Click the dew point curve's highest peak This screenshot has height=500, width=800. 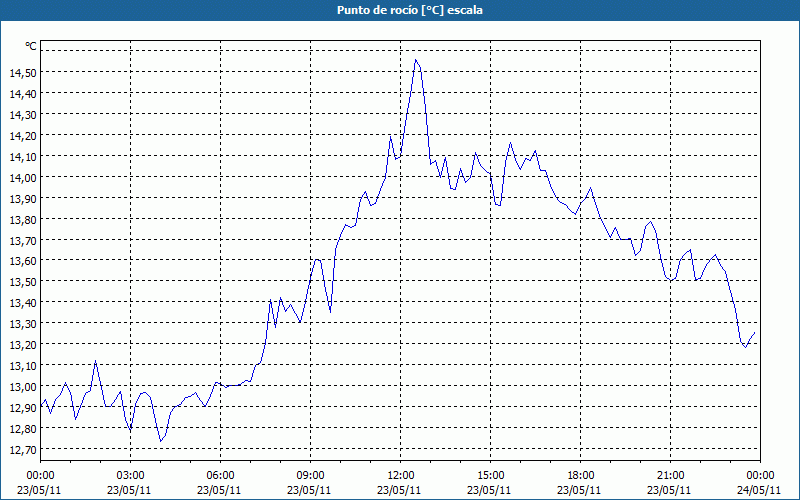pos(415,60)
